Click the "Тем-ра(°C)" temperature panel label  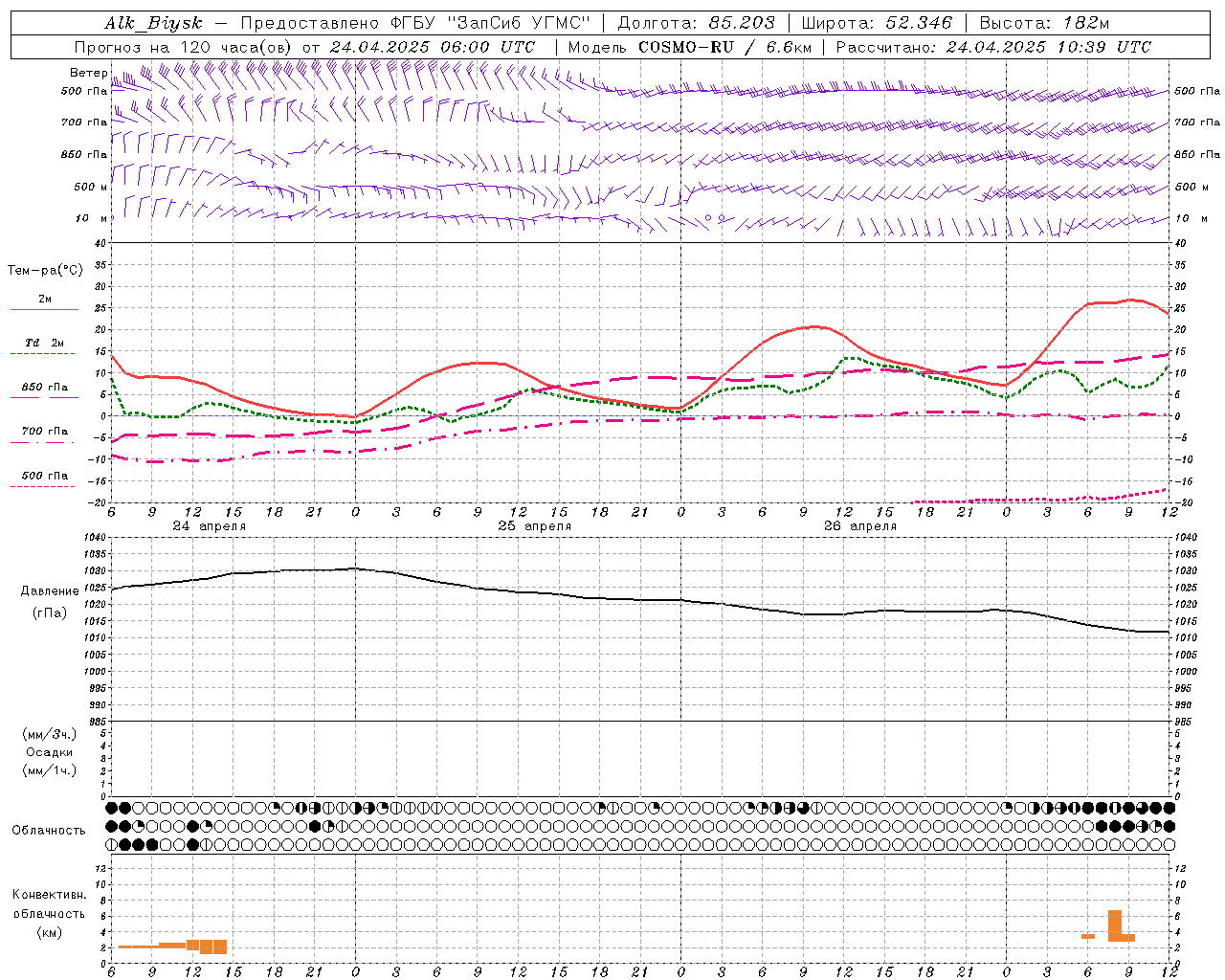click(x=45, y=271)
